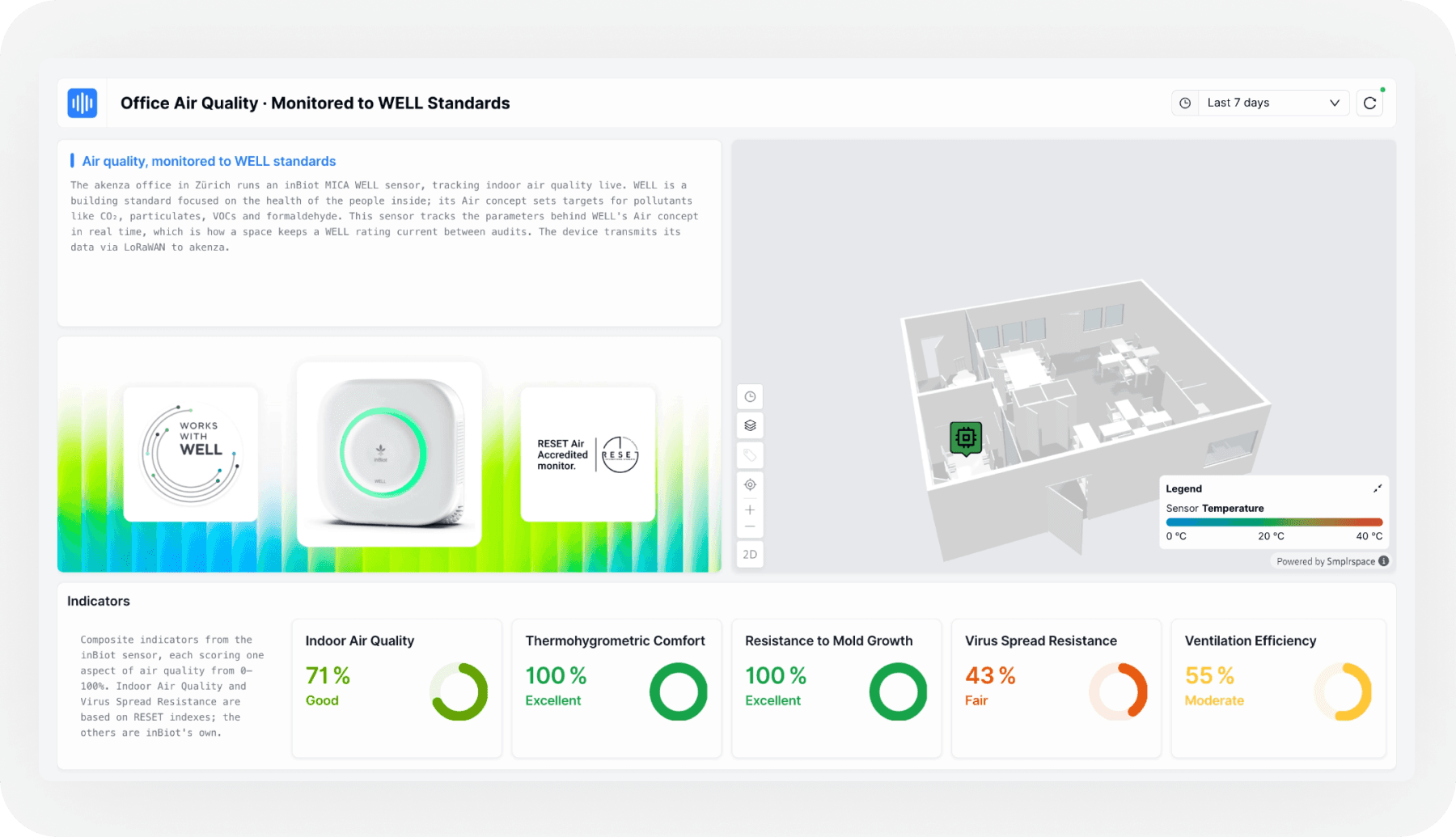Select the Virus Spread Resistance heading

tap(1040, 640)
